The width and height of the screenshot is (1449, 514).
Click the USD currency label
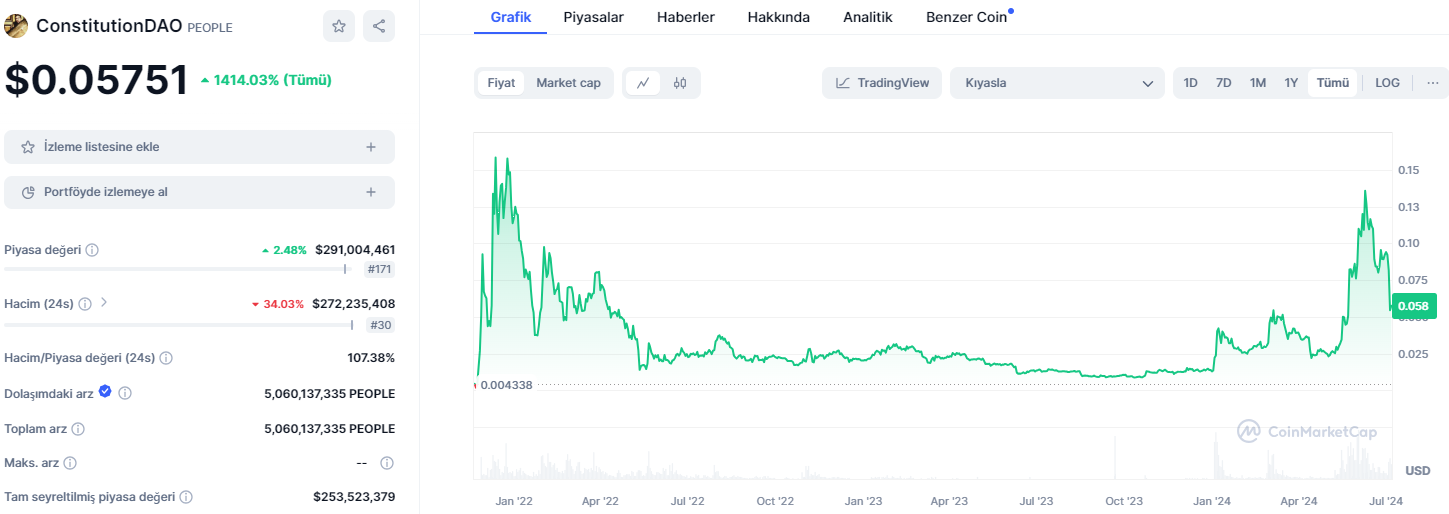[1417, 470]
